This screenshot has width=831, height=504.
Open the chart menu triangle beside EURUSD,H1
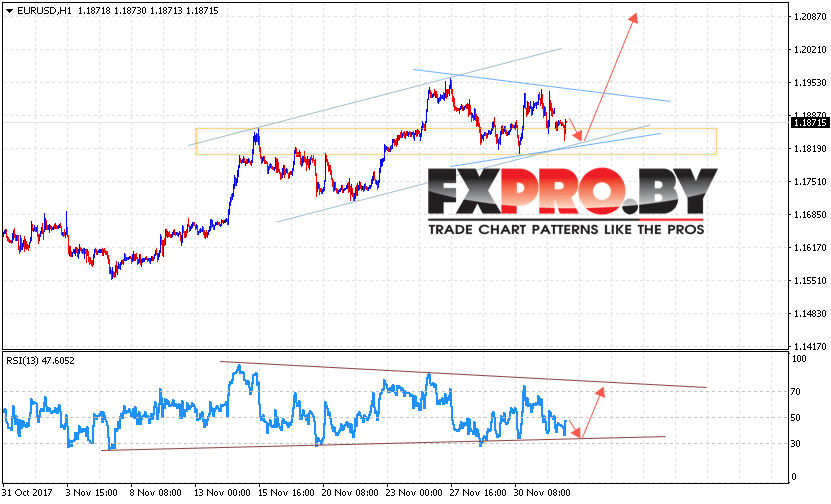(9, 11)
